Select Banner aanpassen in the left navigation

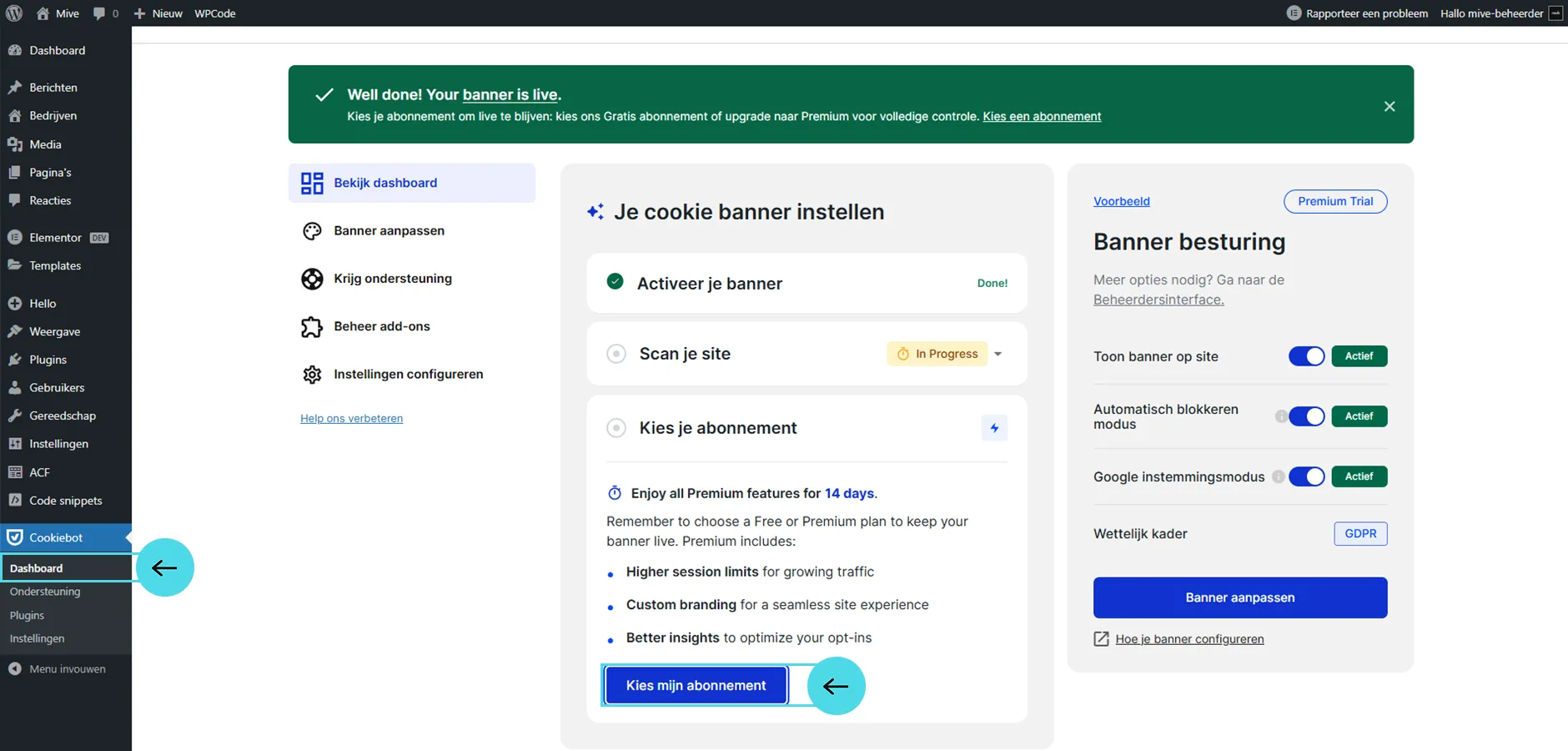(389, 231)
